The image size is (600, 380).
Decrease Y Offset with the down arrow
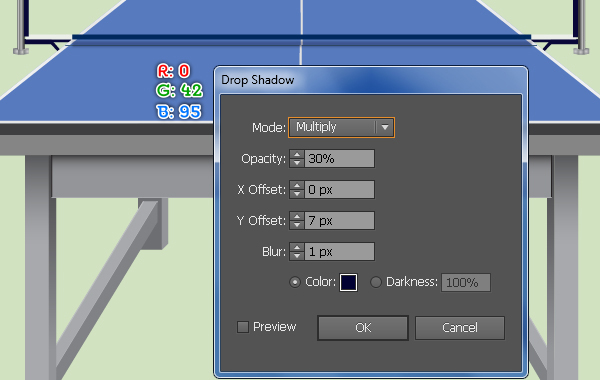point(297,225)
